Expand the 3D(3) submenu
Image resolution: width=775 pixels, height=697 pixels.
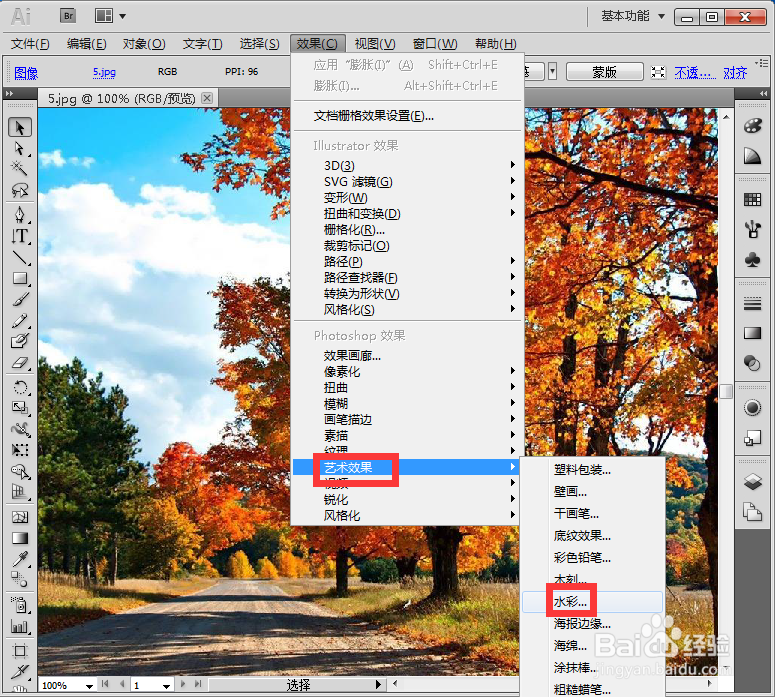click(408, 165)
